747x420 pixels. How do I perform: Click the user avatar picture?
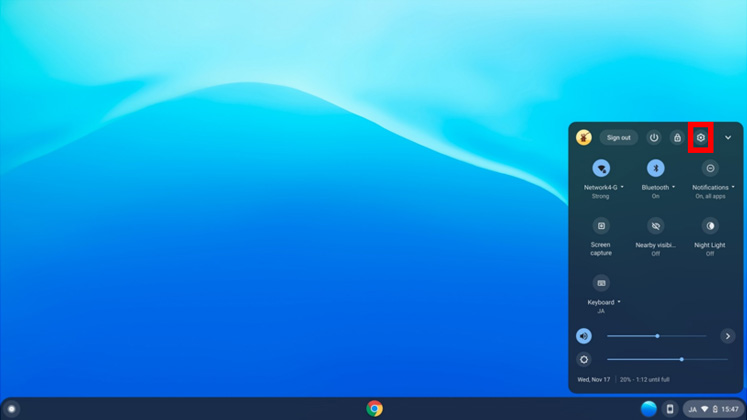584,138
